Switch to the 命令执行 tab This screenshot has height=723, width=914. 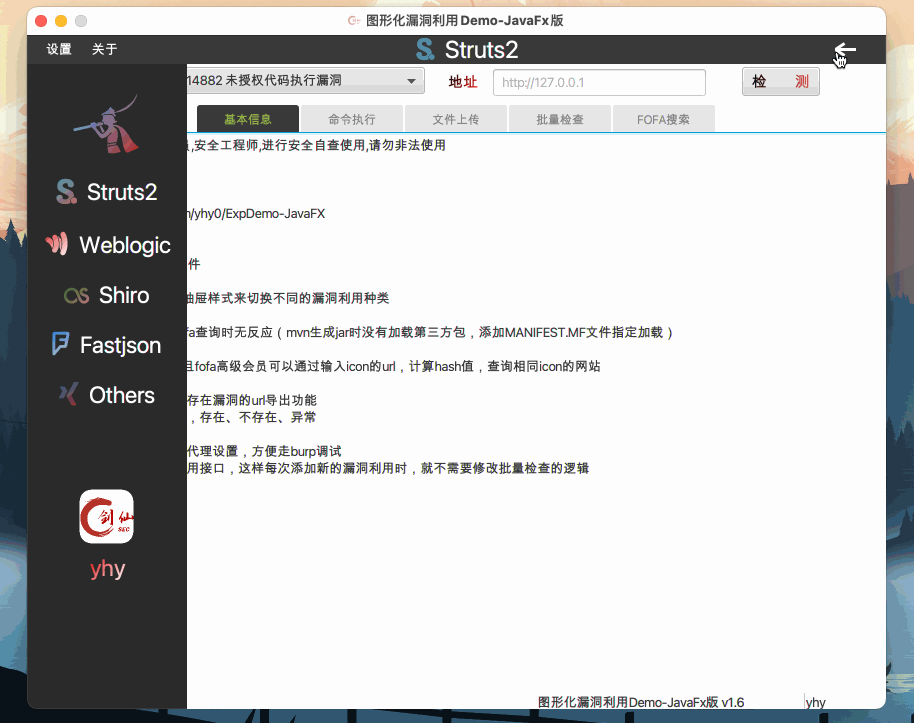point(351,119)
